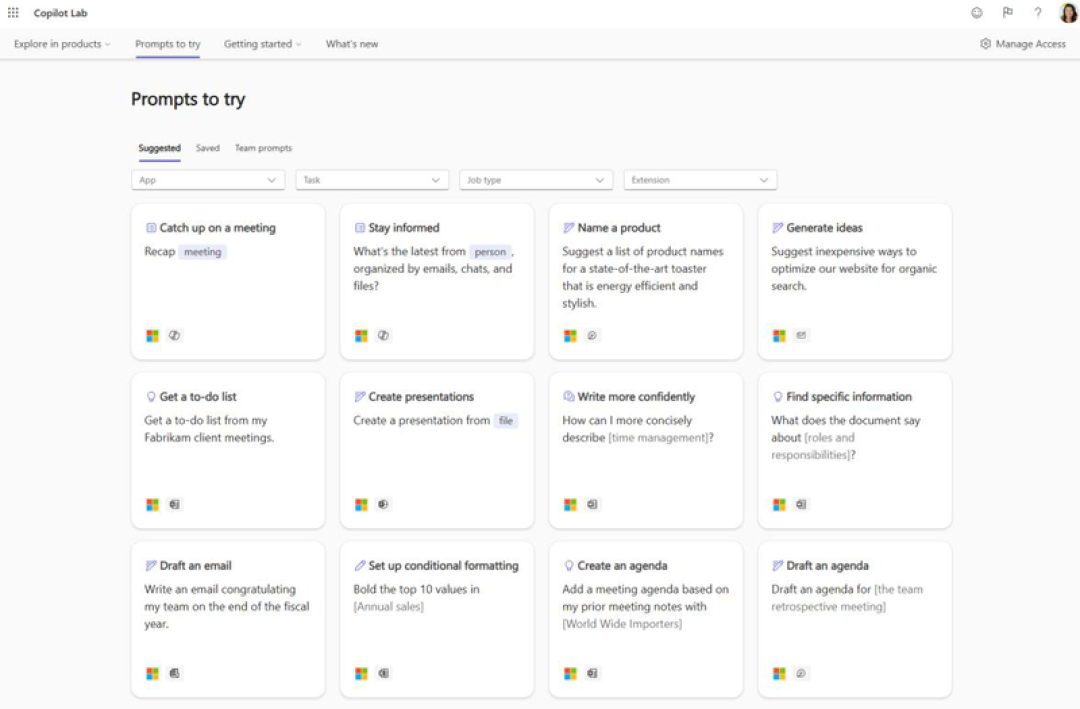Image resolution: width=1080 pixels, height=709 pixels.
Task: Open the Extension filter dropdown
Action: (x=700, y=180)
